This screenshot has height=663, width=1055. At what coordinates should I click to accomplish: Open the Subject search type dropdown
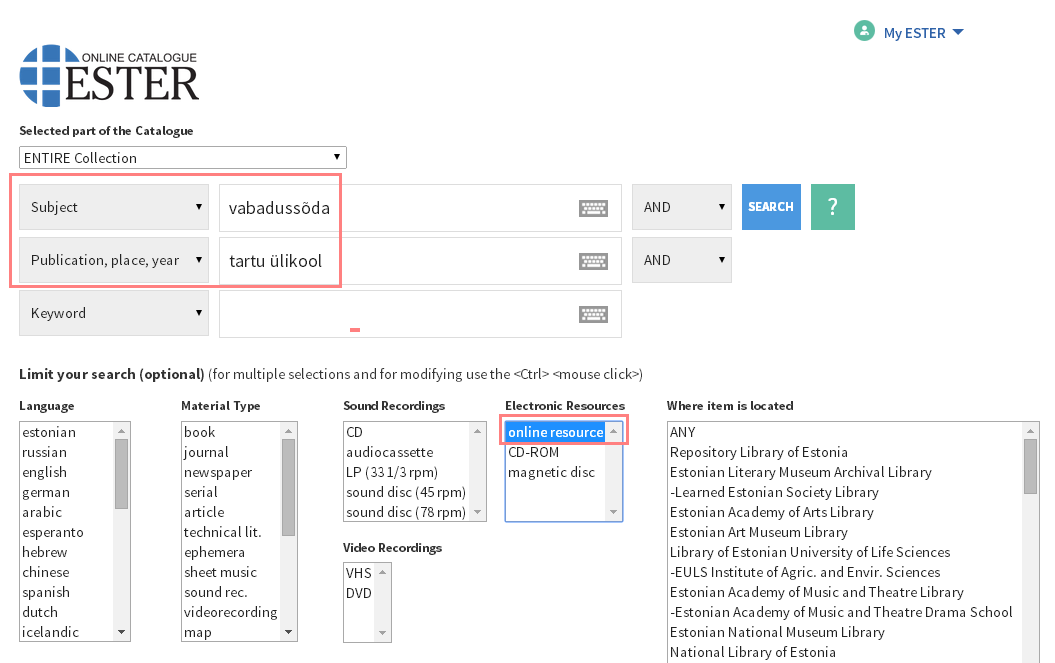pos(114,207)
